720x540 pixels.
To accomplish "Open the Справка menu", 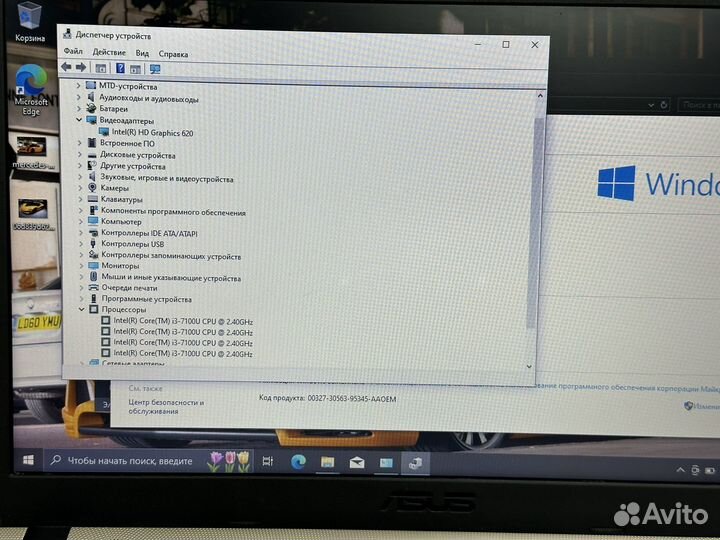I will 172,53.
